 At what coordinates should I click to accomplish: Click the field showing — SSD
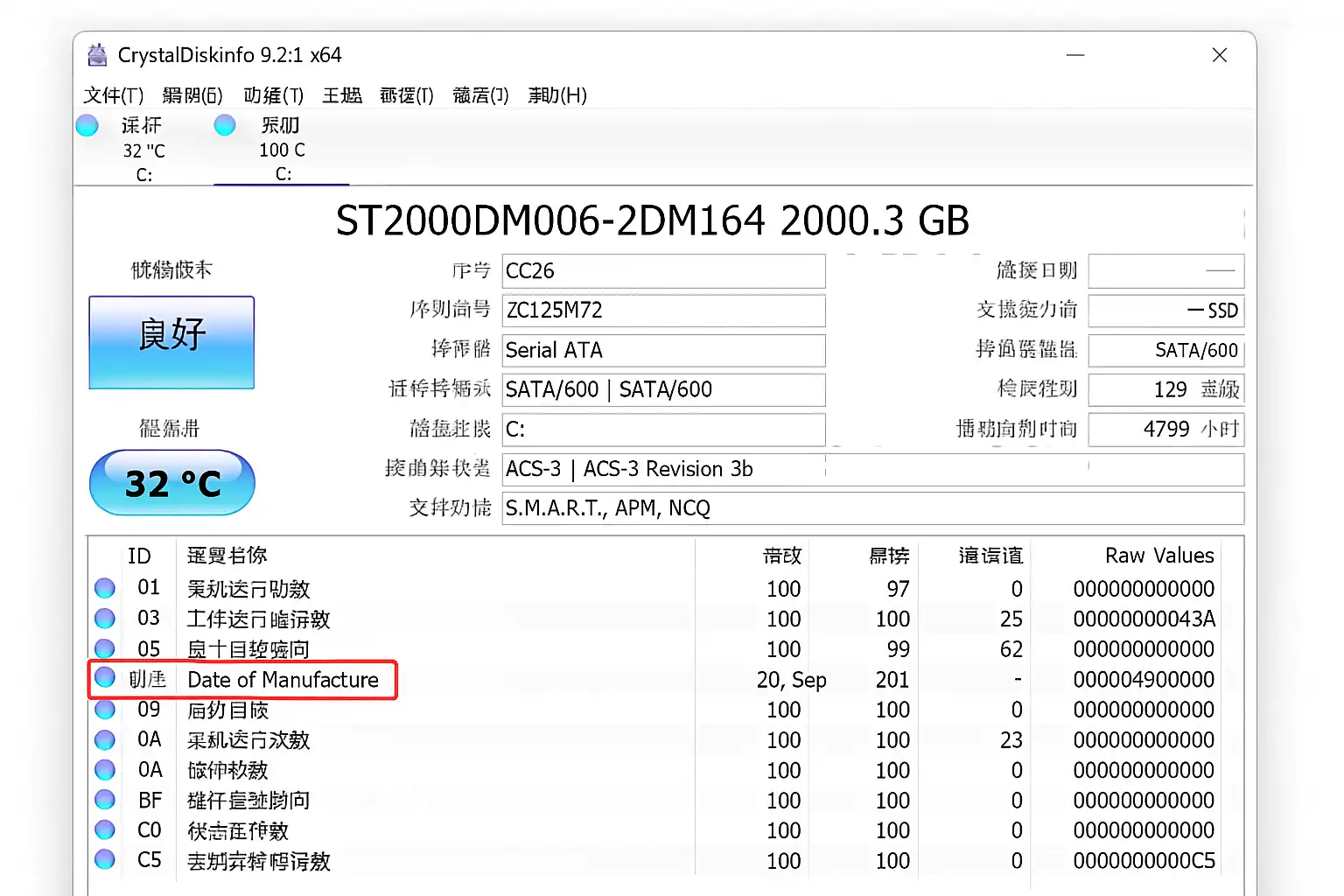(x=1166, y=311)
